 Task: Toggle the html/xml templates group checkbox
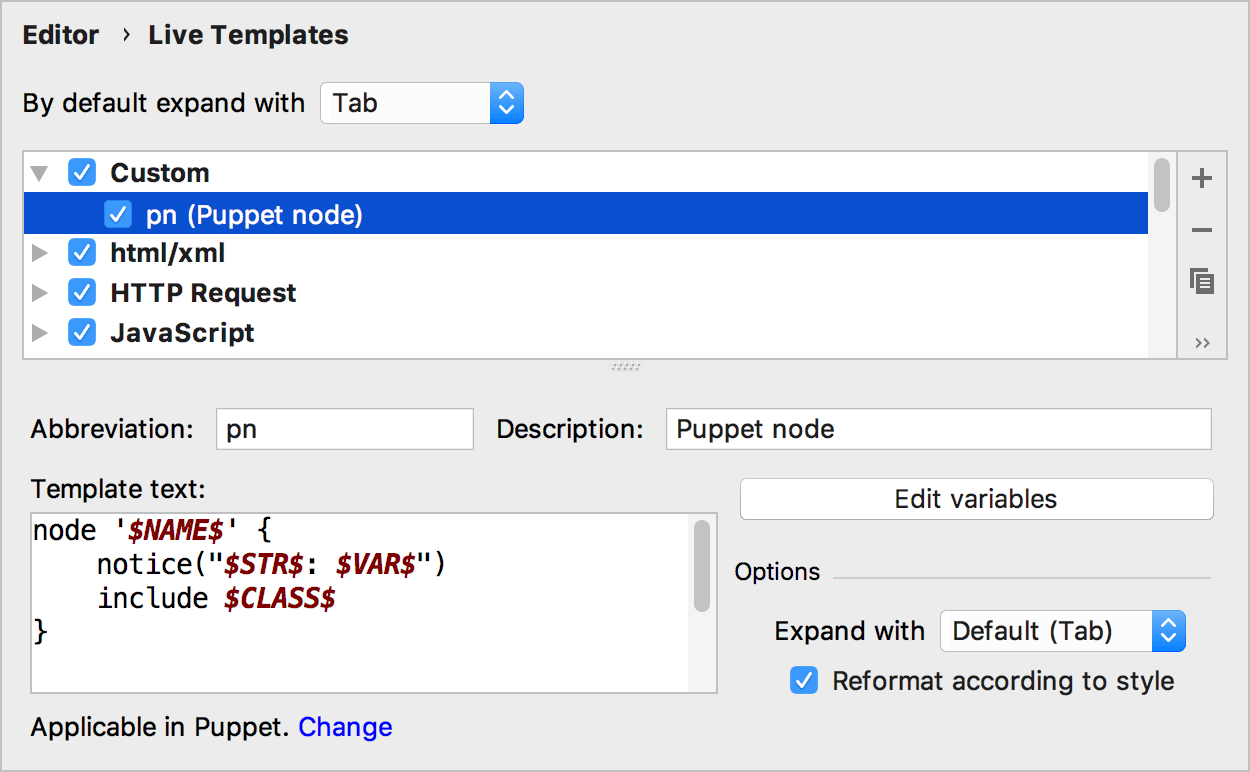click(81, 252)
